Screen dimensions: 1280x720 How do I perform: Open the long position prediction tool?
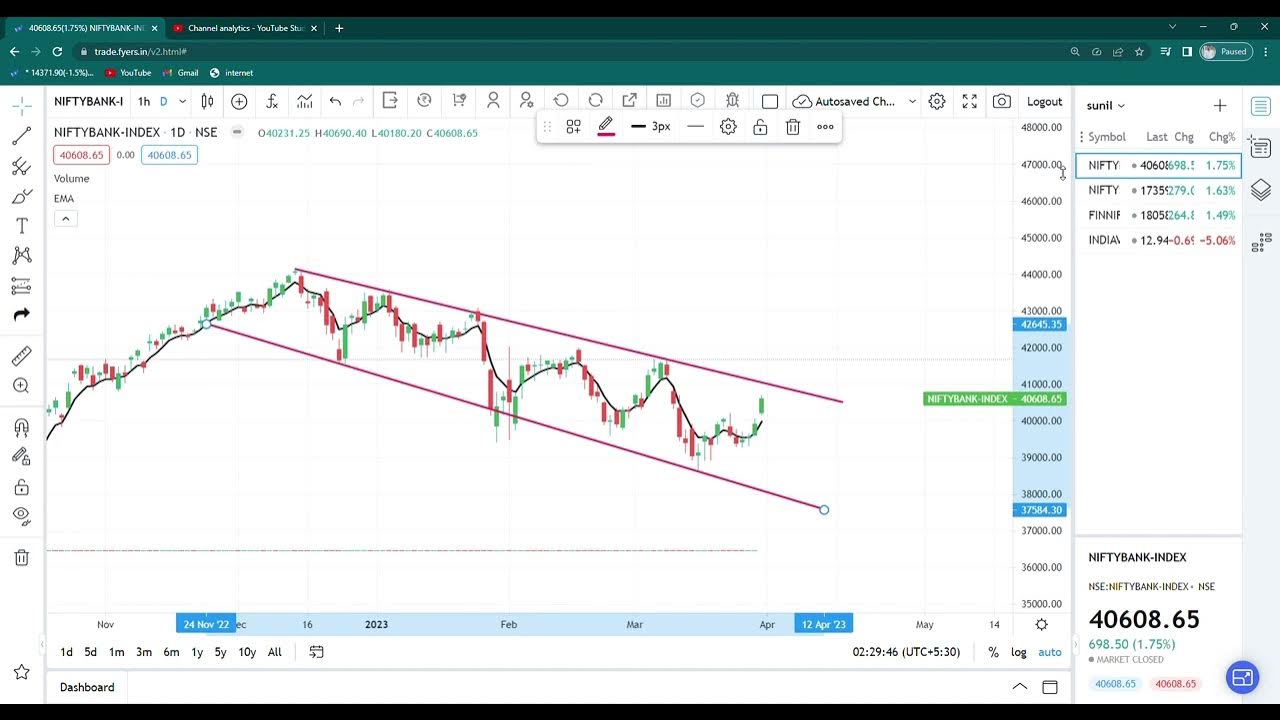(x=21, y=286)
